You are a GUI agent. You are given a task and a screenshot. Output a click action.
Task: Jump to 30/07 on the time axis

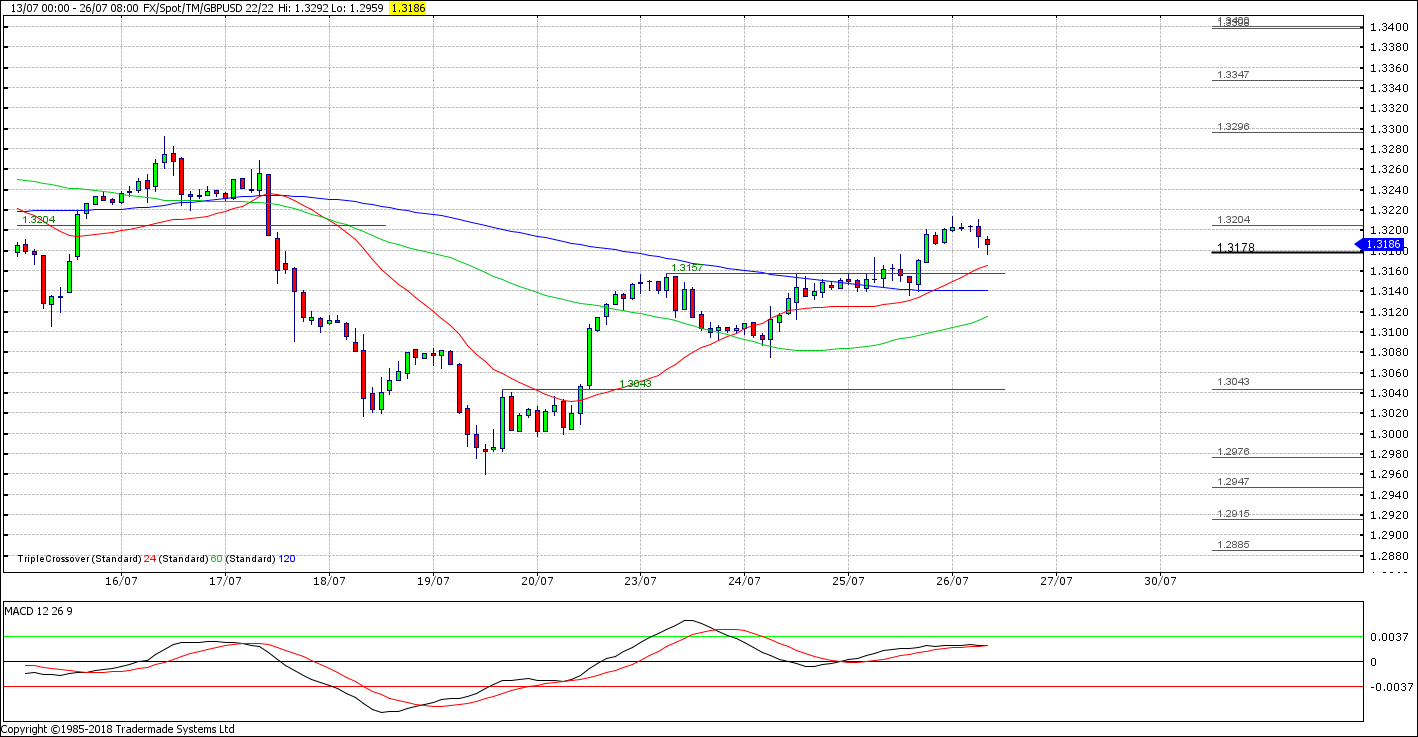[x=1159, y=581]
